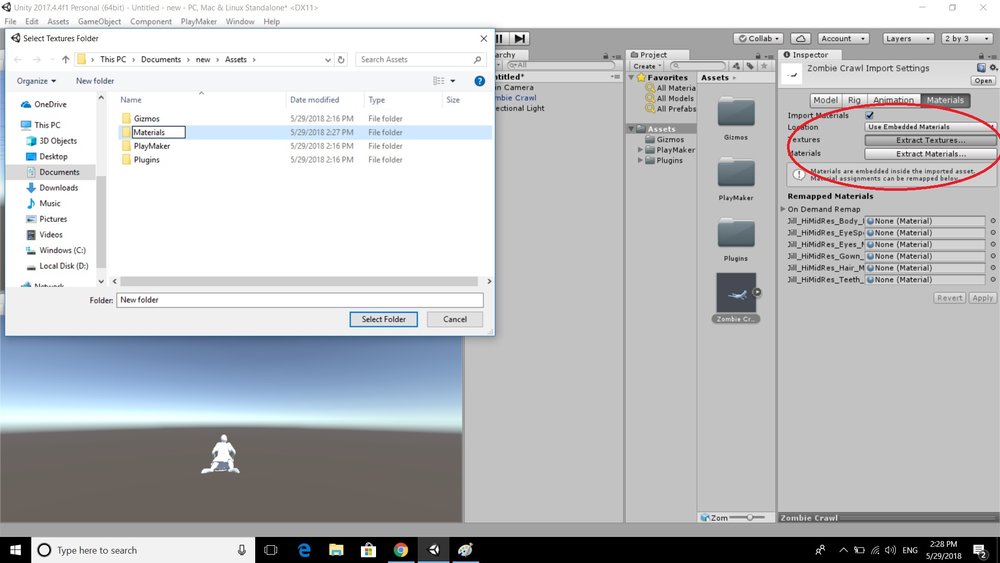Click the Up directory arrow in dialog

point(66,59)
